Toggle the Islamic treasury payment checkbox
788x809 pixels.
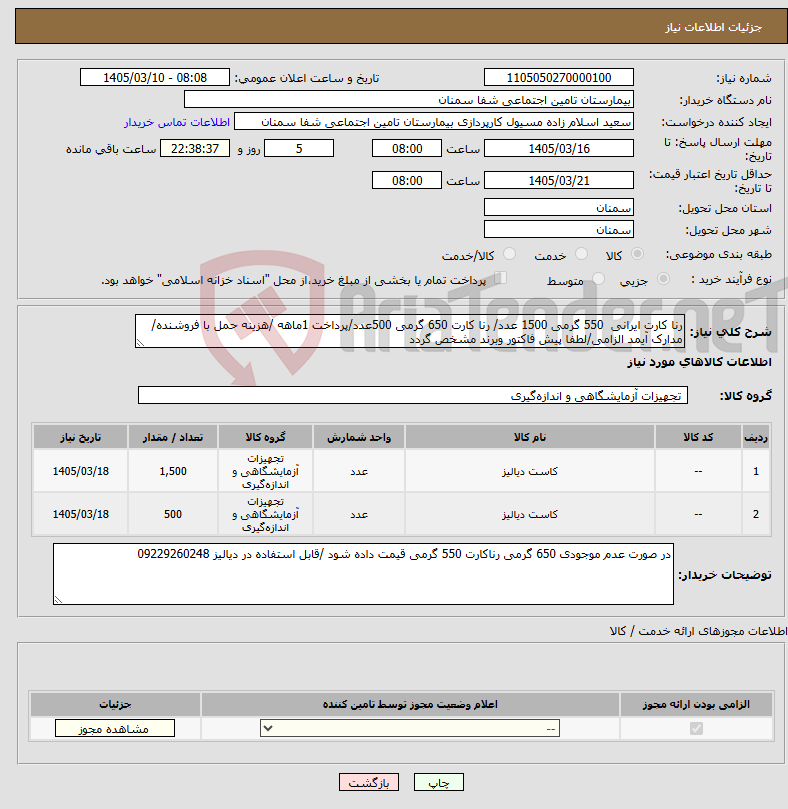500,278
